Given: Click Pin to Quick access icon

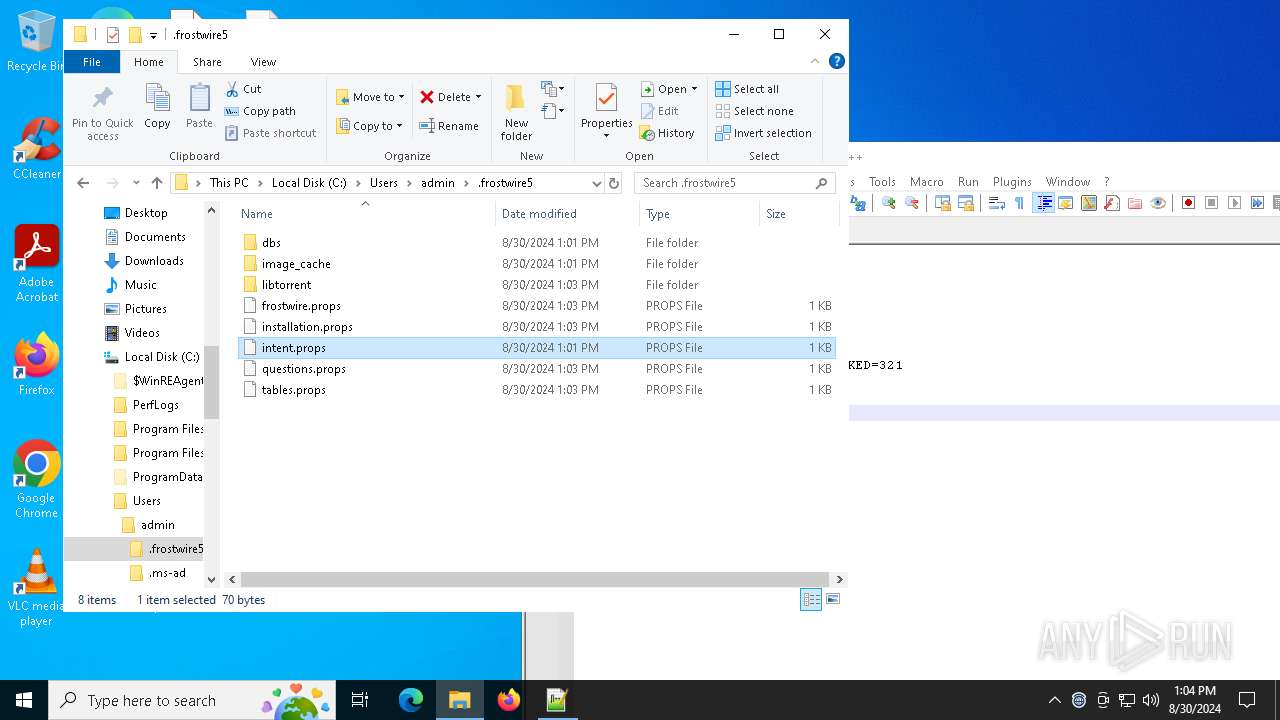Looking at the screenshot, I should pyautogui.click(x=102, y=112).
